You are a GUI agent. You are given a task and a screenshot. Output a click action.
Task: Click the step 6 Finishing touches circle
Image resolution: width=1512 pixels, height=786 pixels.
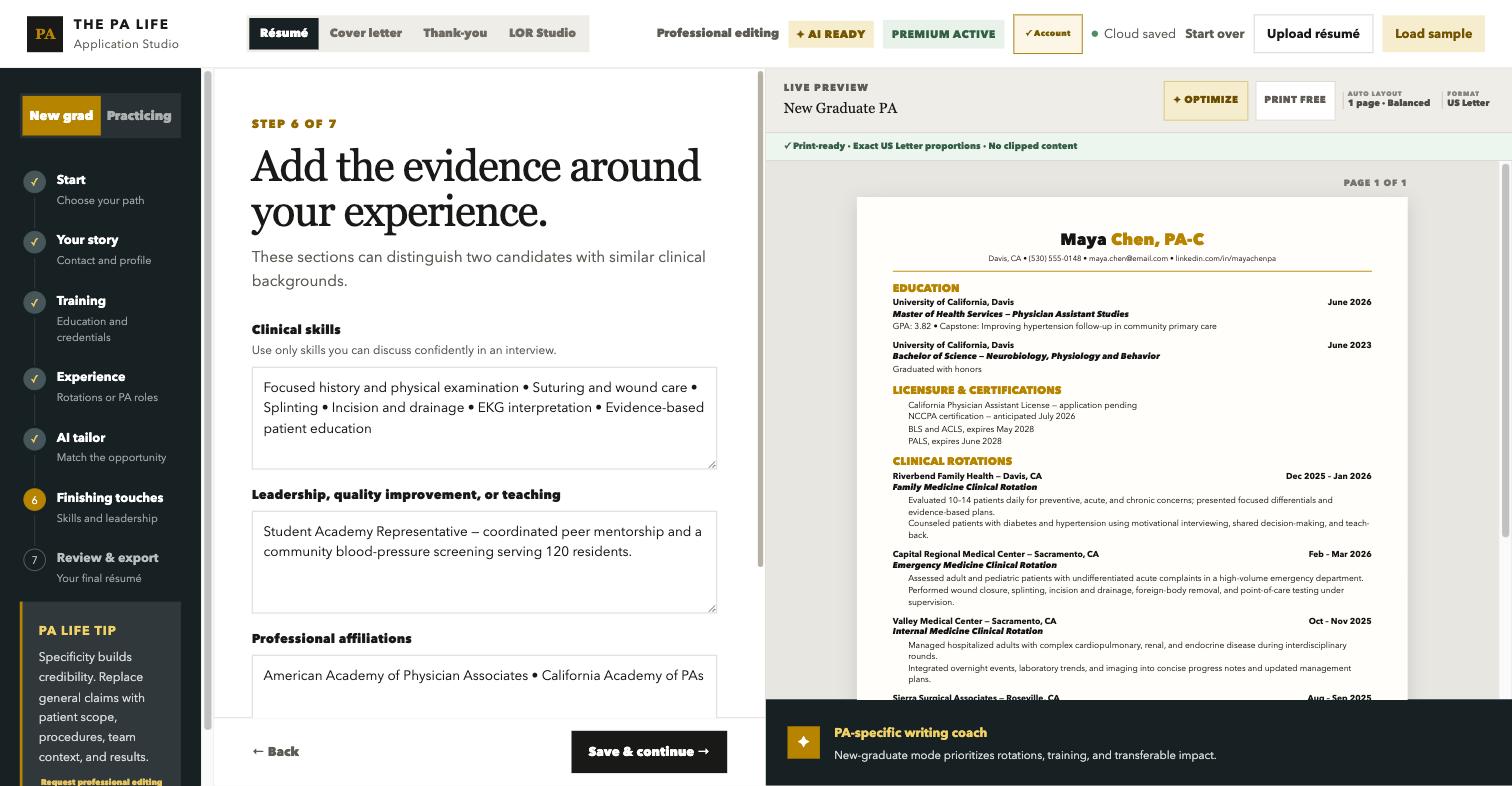(34, 499)
